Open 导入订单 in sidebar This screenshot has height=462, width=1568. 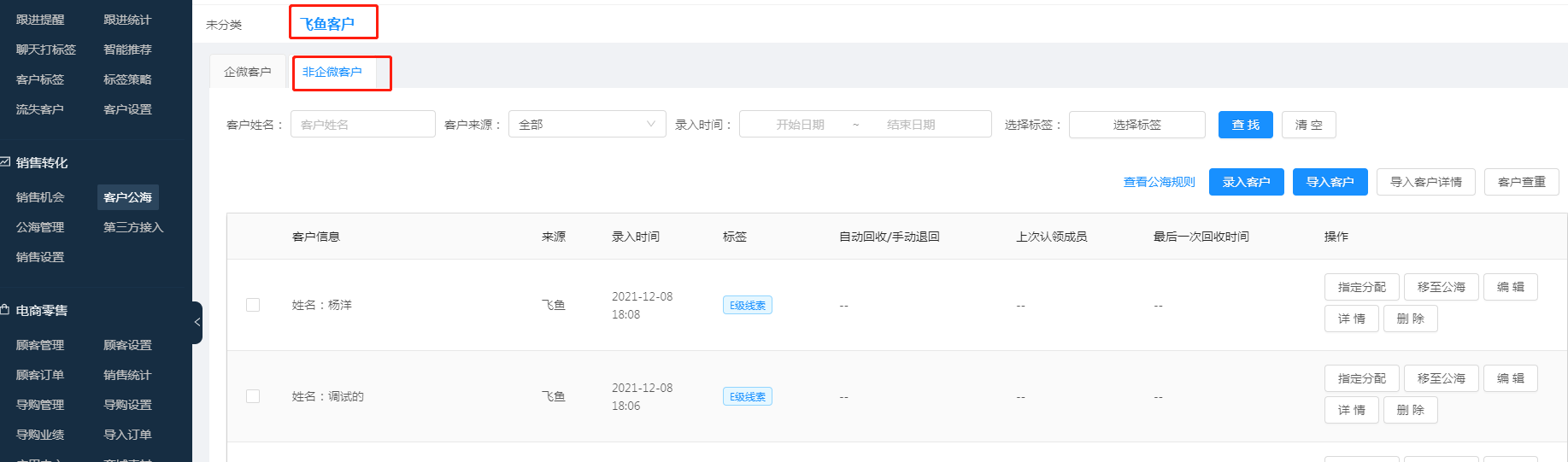pyautogui.click(x=127, y=435)
